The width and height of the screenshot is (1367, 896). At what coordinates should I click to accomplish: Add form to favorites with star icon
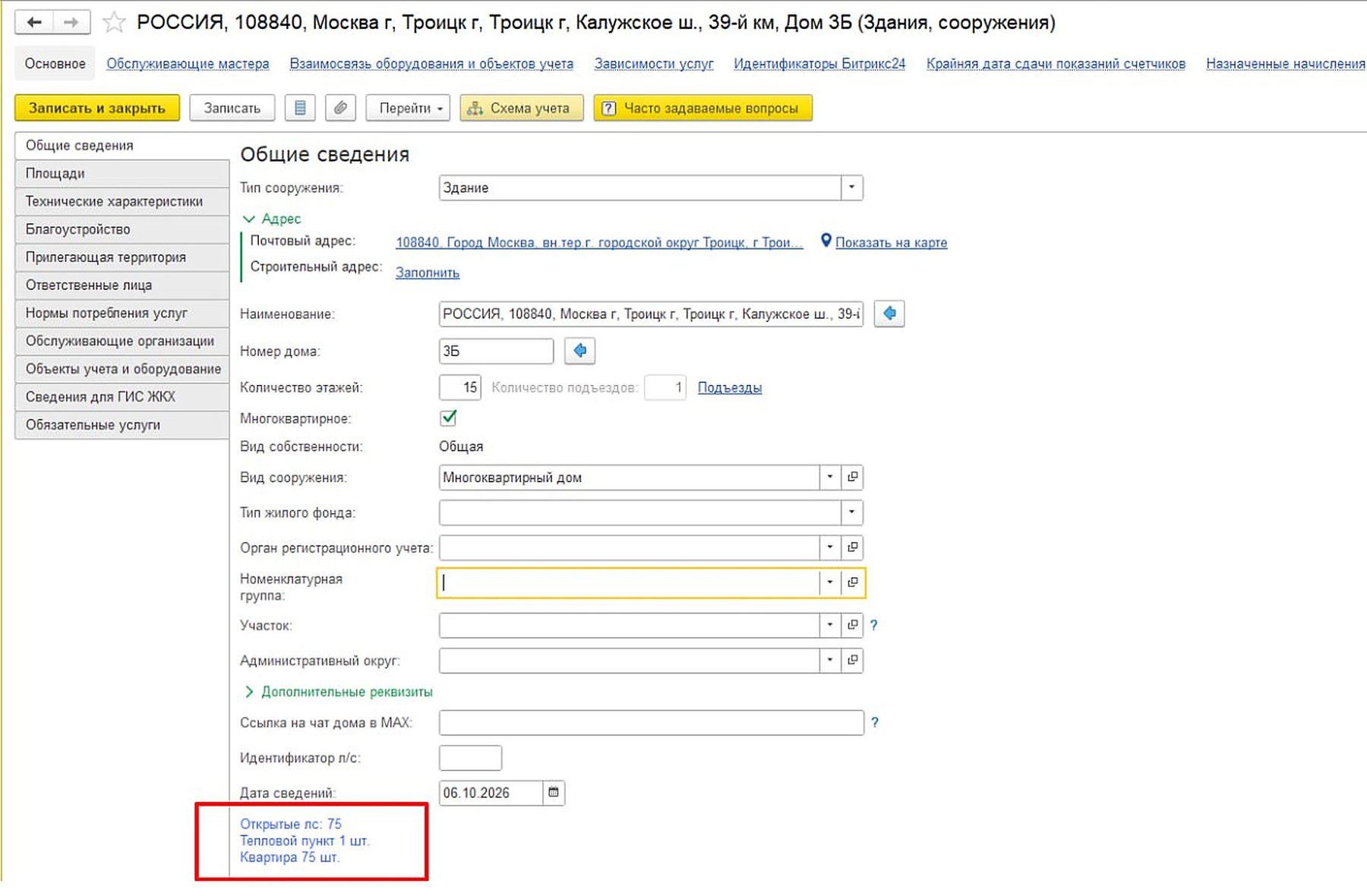[x=114, y=22]
